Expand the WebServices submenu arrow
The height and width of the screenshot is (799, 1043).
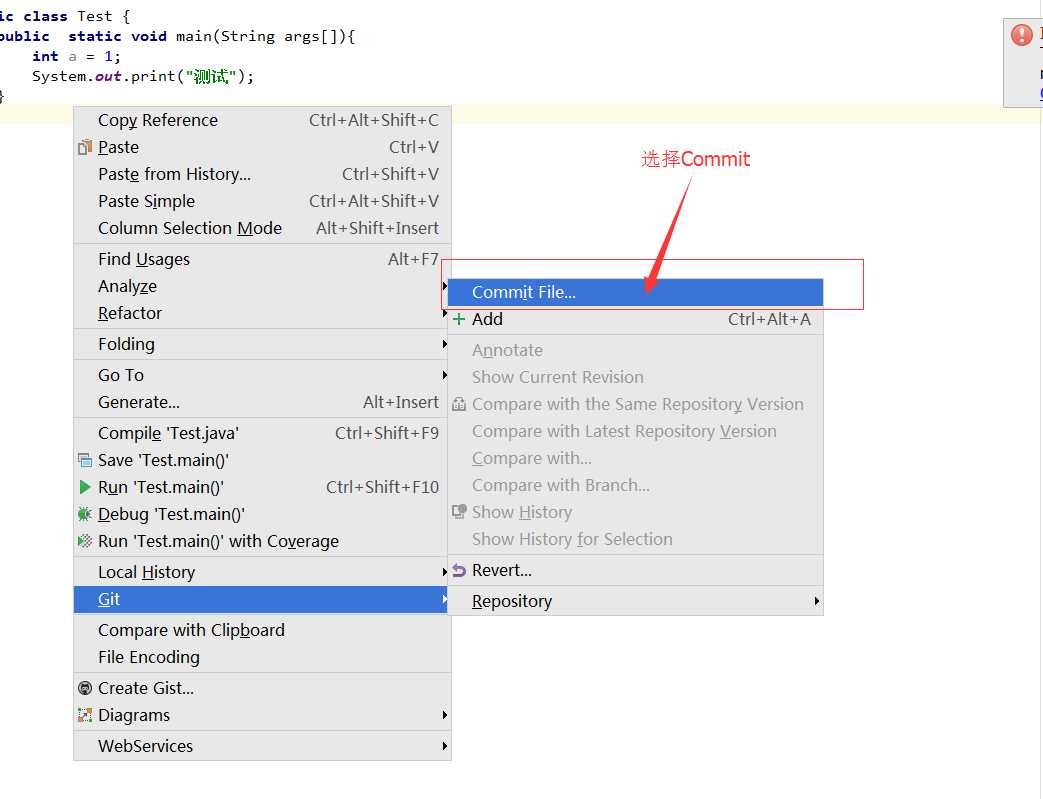[444, 746]
